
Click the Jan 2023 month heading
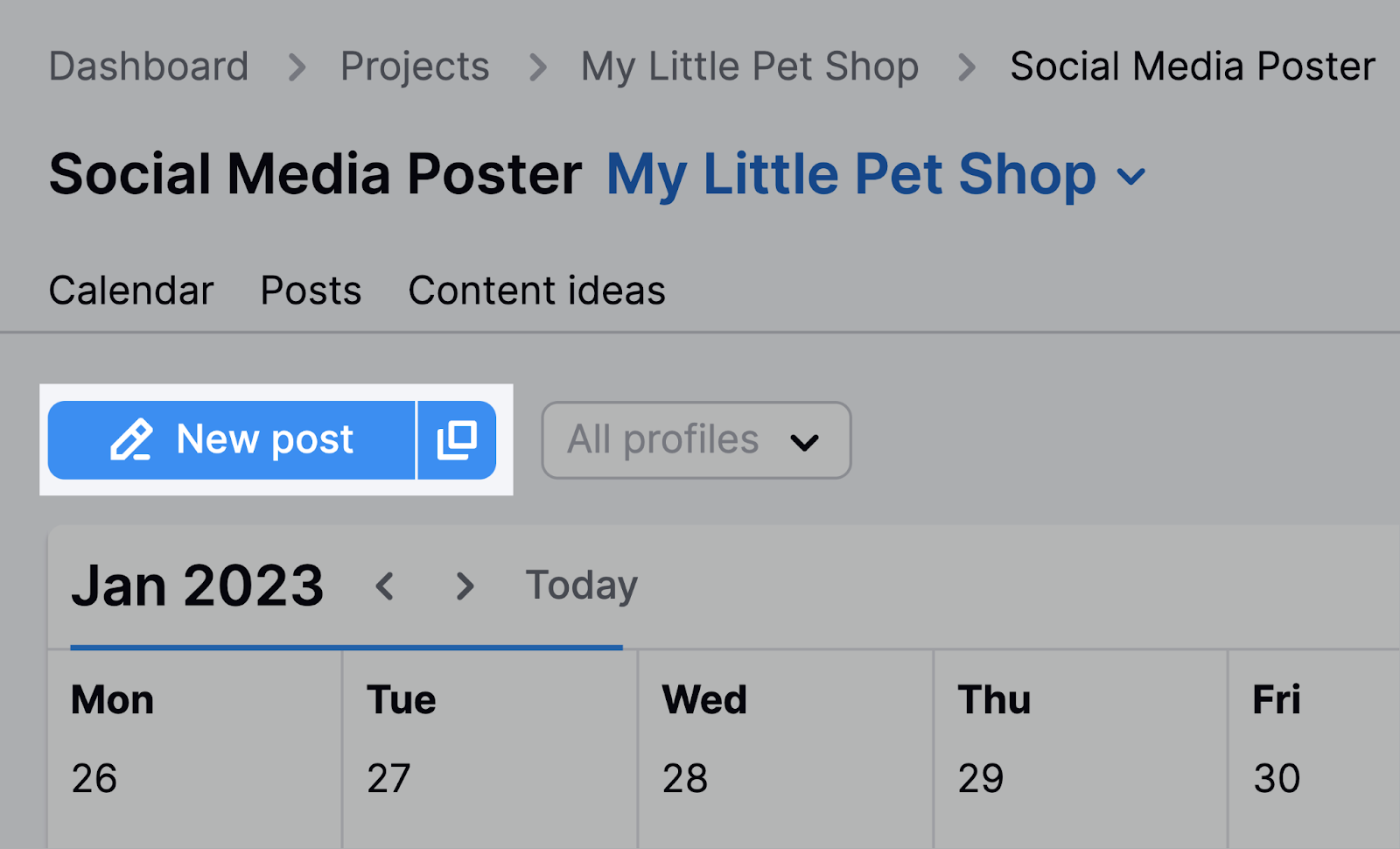click(x=198, y=586)
